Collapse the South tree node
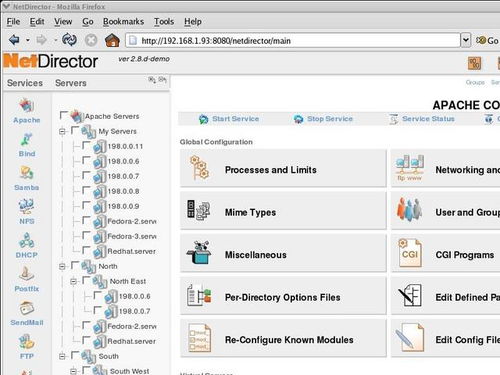Image resolution: width=500 pixels, height=375 pixels. [62, 356]
